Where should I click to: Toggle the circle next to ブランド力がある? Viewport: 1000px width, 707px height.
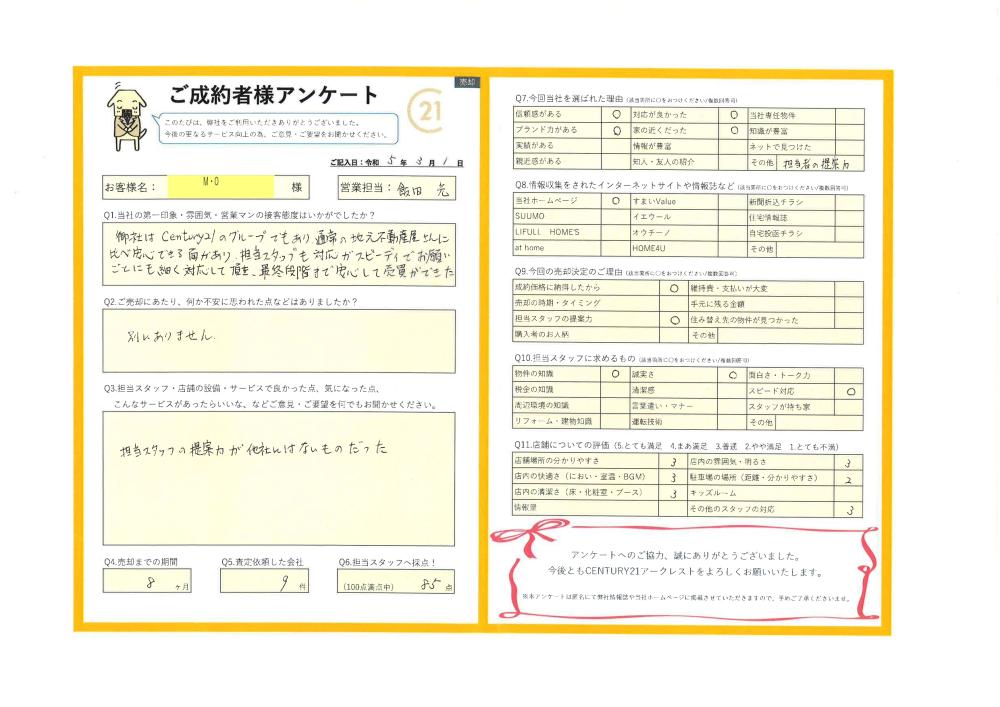pyautogui.click(x=616, y=131)
